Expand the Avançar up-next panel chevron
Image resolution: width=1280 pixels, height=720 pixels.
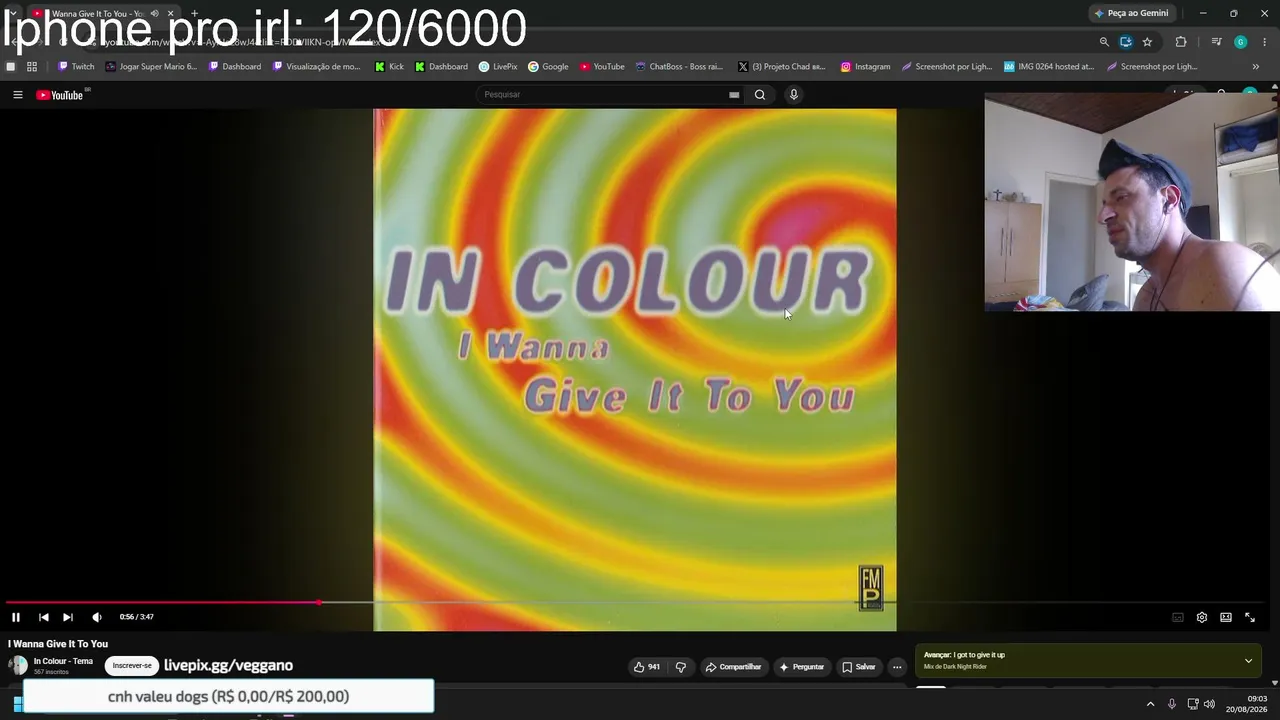point(1248,661)
